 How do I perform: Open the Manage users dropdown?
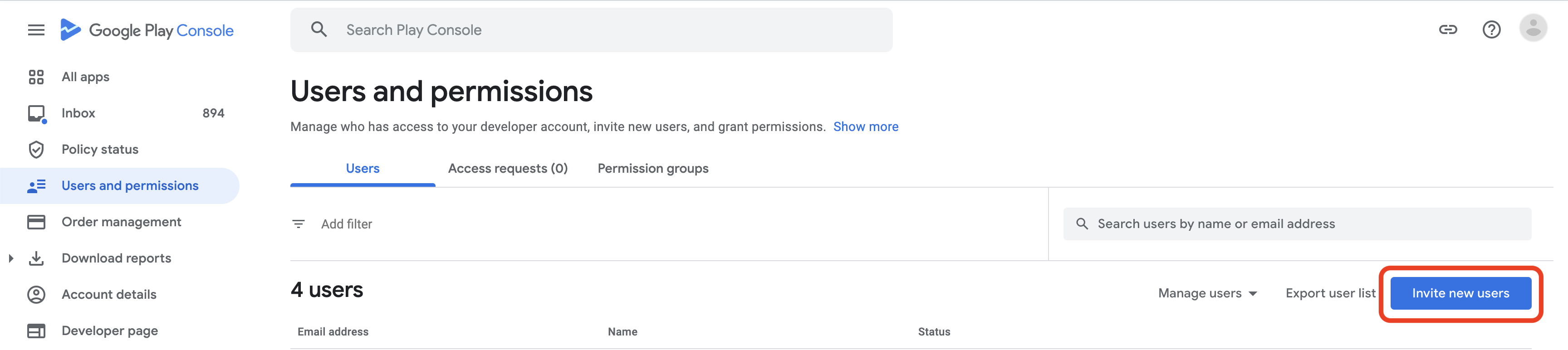1207,293
